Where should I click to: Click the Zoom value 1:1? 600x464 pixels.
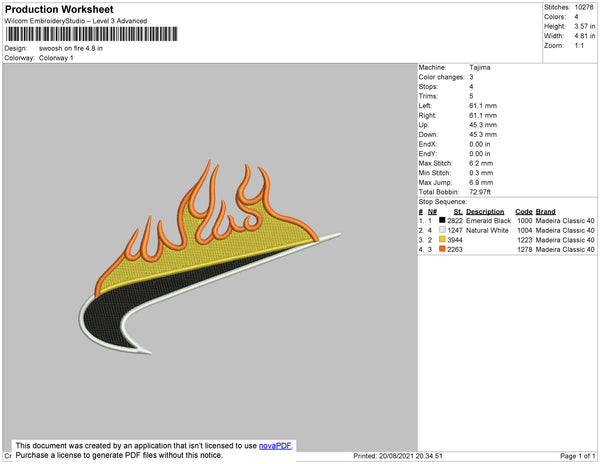click(579, 45)
